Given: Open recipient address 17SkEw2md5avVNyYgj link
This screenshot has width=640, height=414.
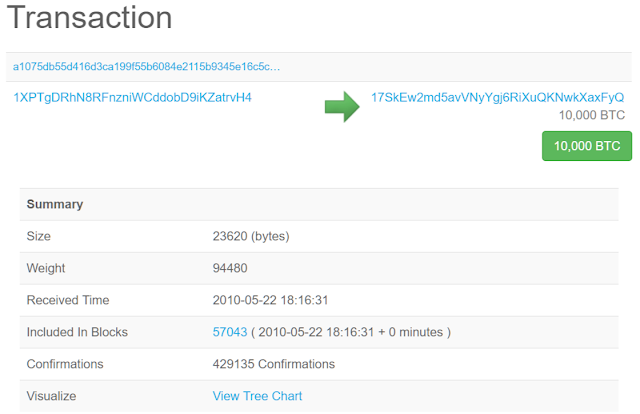Looking at the screenshot, I should (x=497, y=98).
